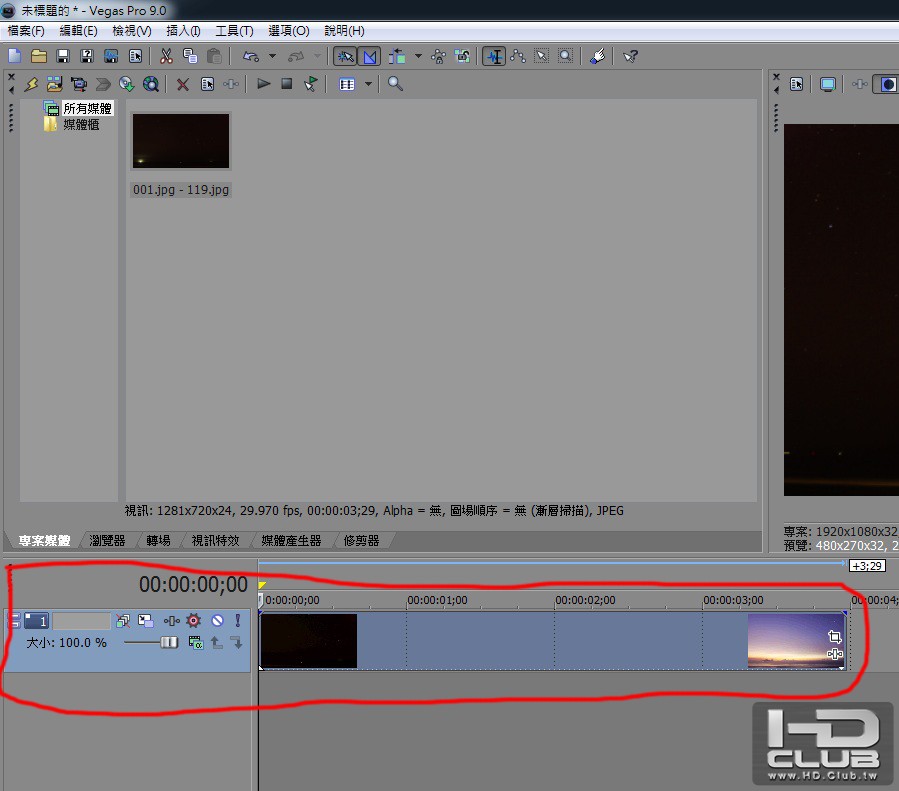Open a project with the folder icon
899x791 pixels.
(38, 56)
